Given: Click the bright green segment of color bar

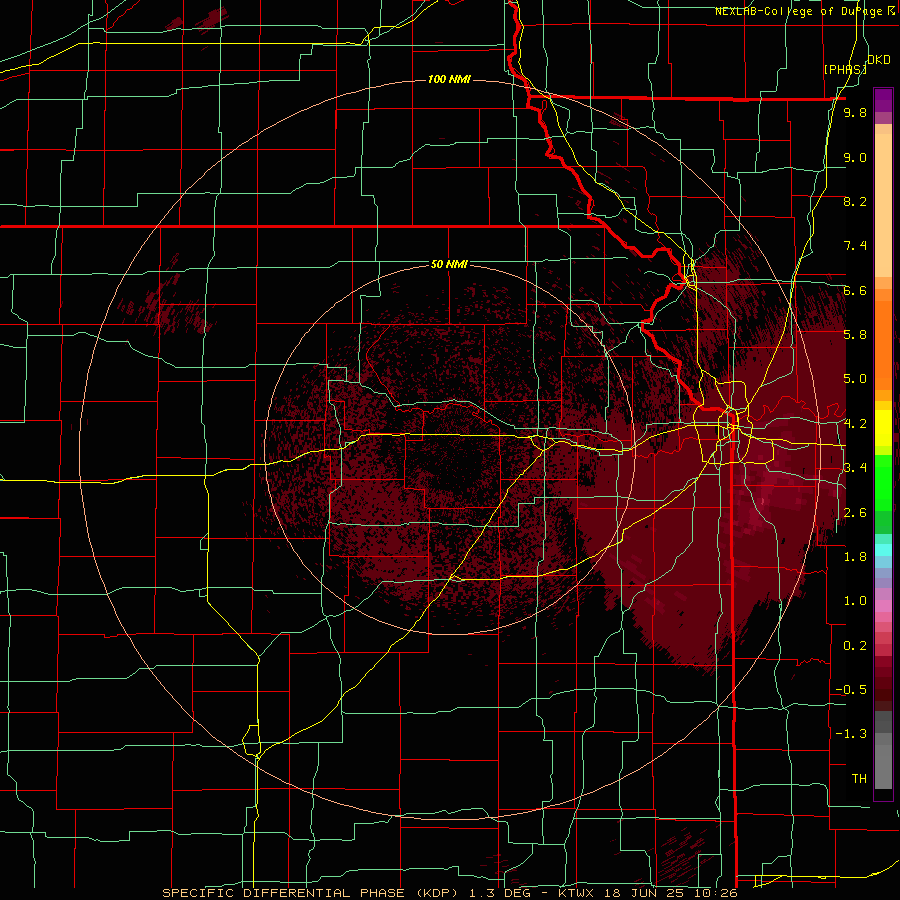Looking at the screenshot, I should point(883,482).
